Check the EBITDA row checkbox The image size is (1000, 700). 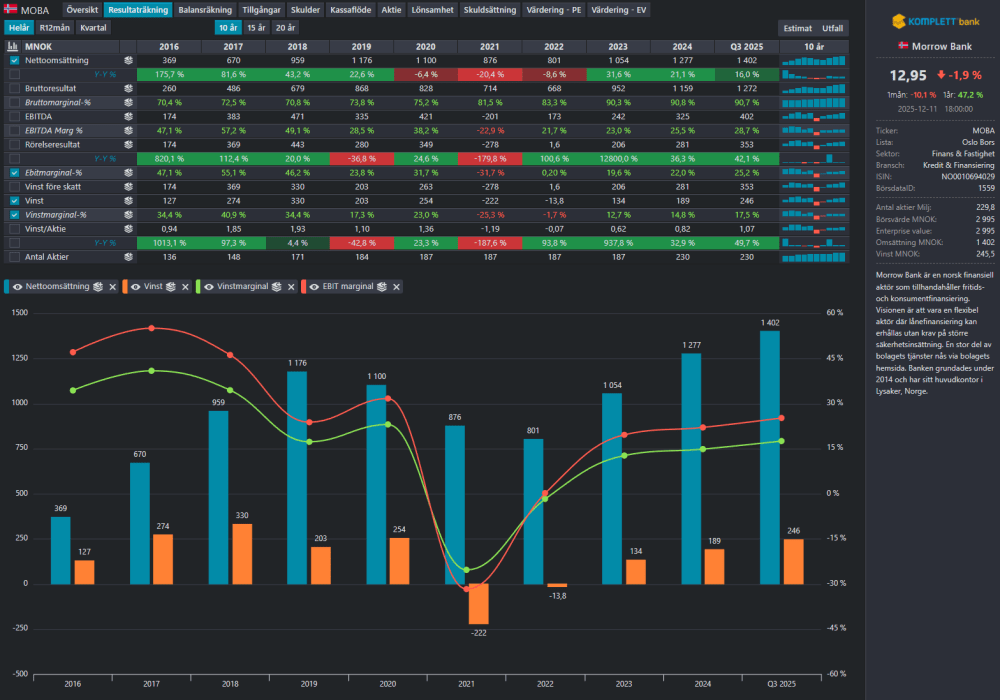[15, 117]
